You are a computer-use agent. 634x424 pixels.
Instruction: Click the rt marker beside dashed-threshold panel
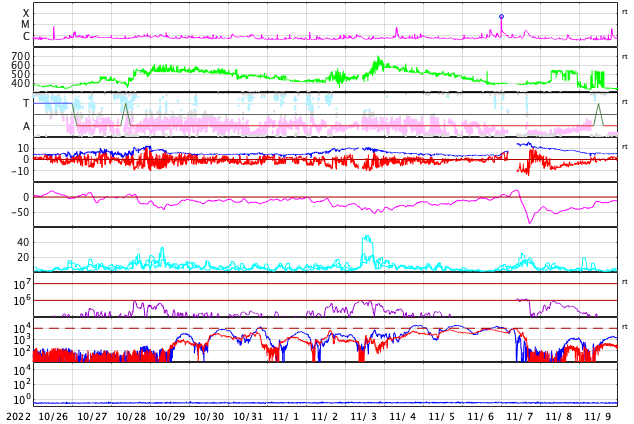[624, 327]
